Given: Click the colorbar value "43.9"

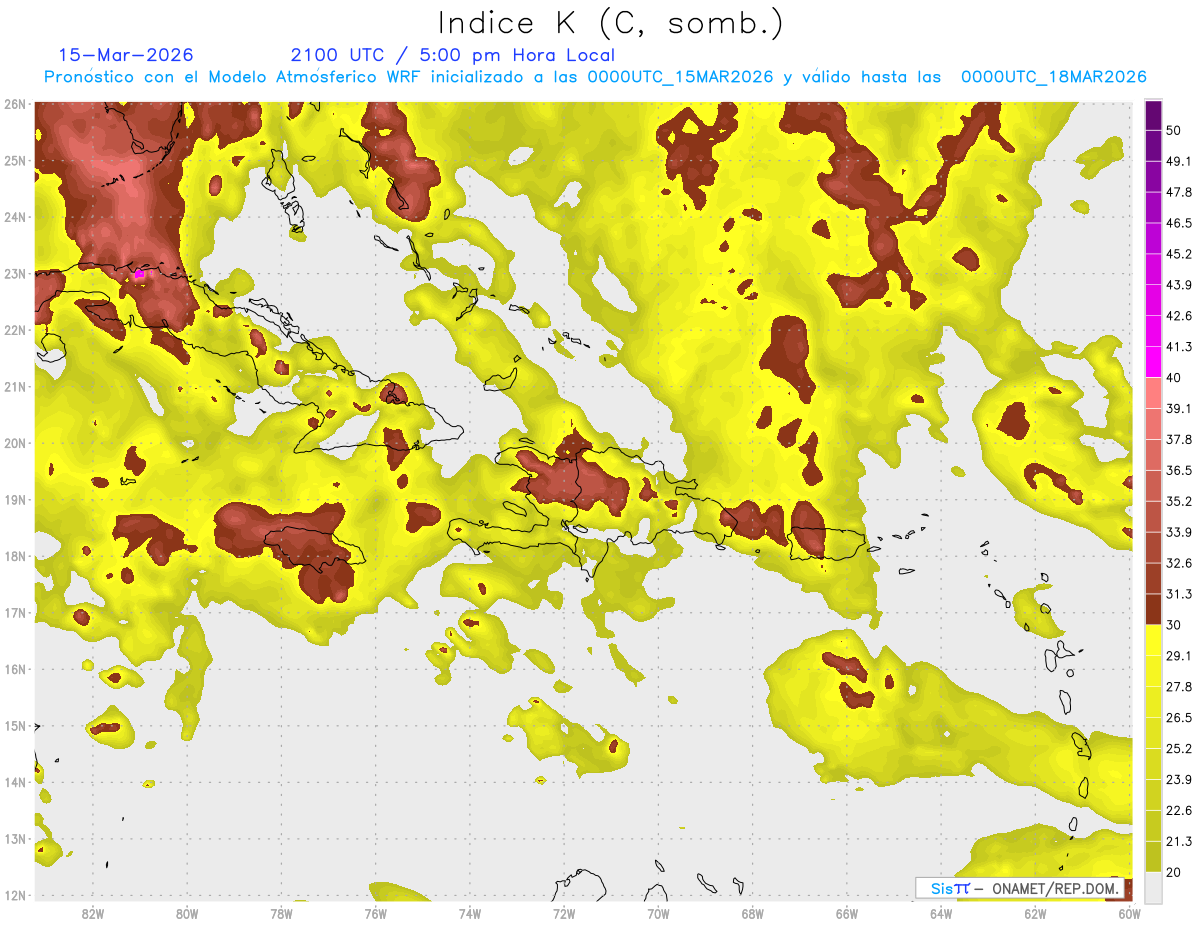Looking at the screenshot, I should coord(1179,285).
